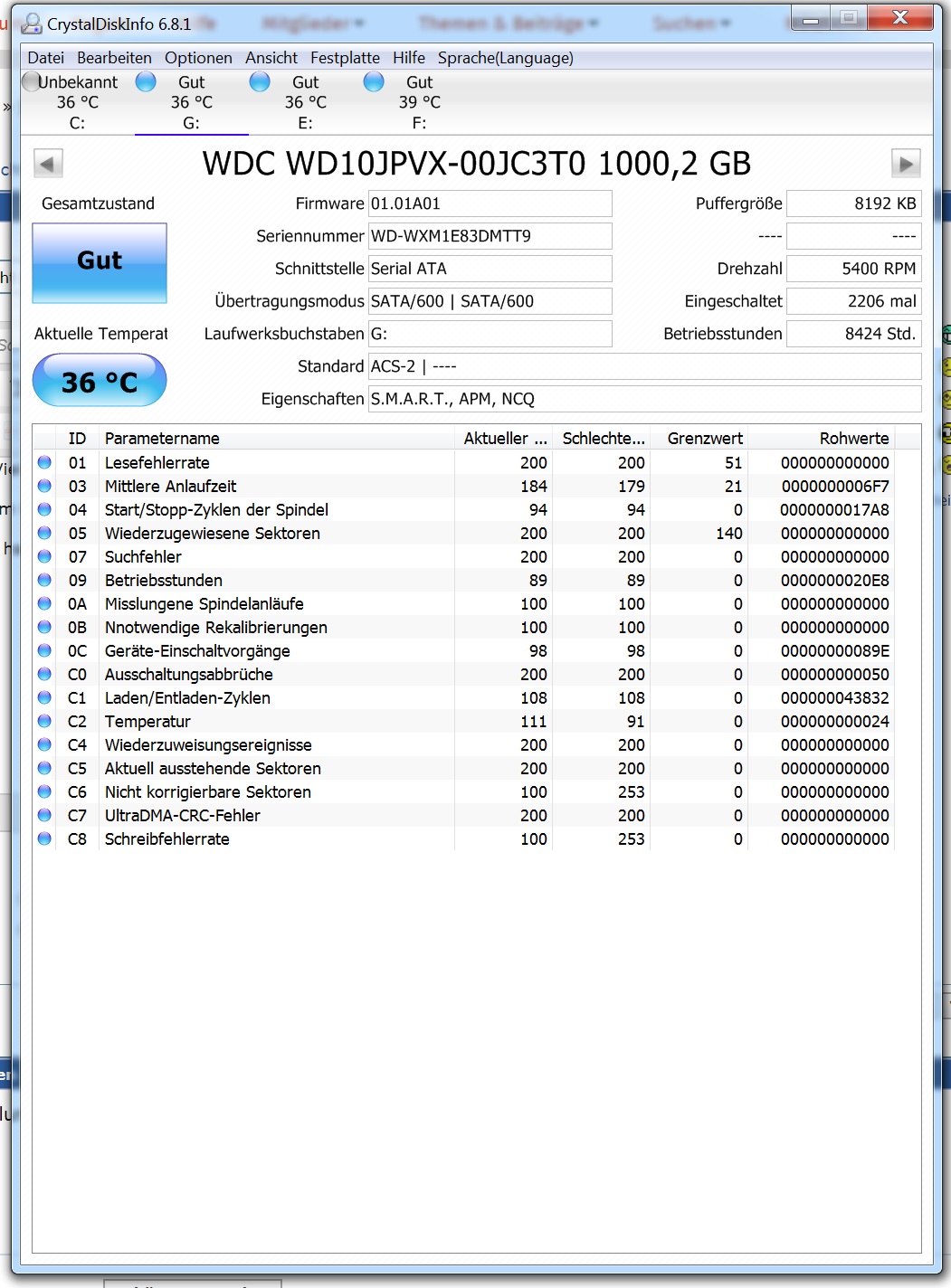
Task: Click the disk model title WDC WD10JPVX
Action: pos(477,164)
